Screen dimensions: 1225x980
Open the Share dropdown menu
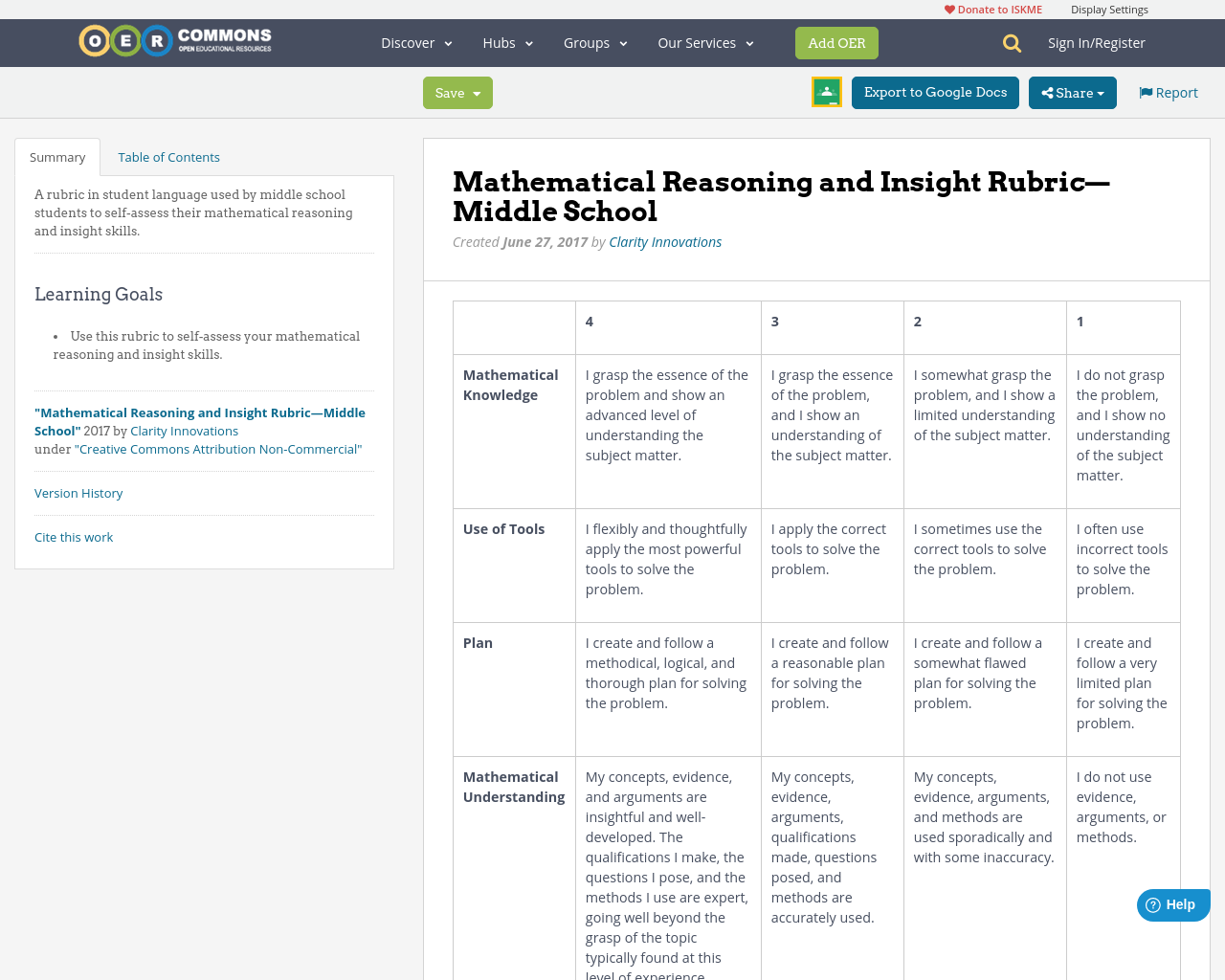point(1072,92)
